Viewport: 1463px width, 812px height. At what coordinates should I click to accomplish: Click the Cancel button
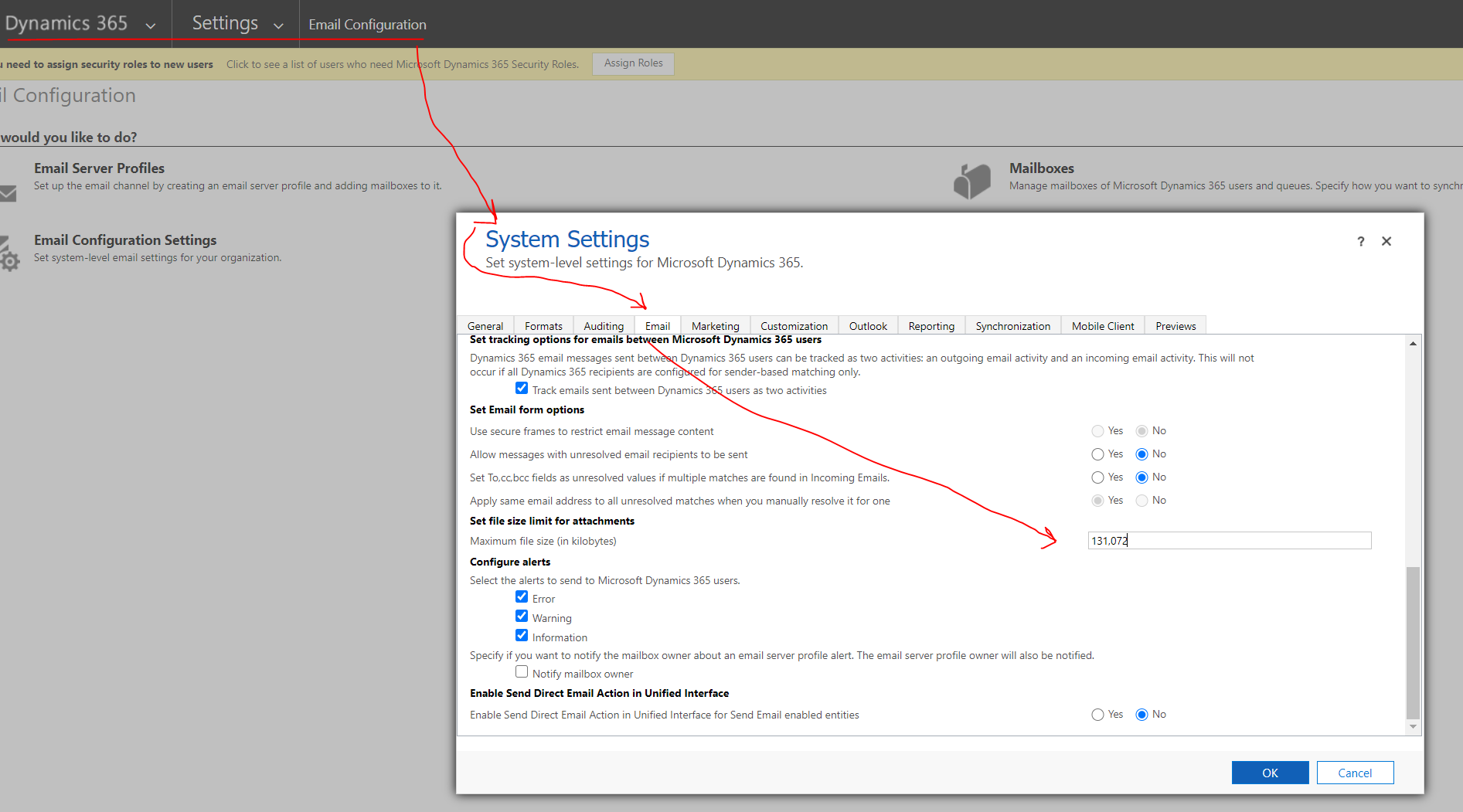pos(1355,773)
